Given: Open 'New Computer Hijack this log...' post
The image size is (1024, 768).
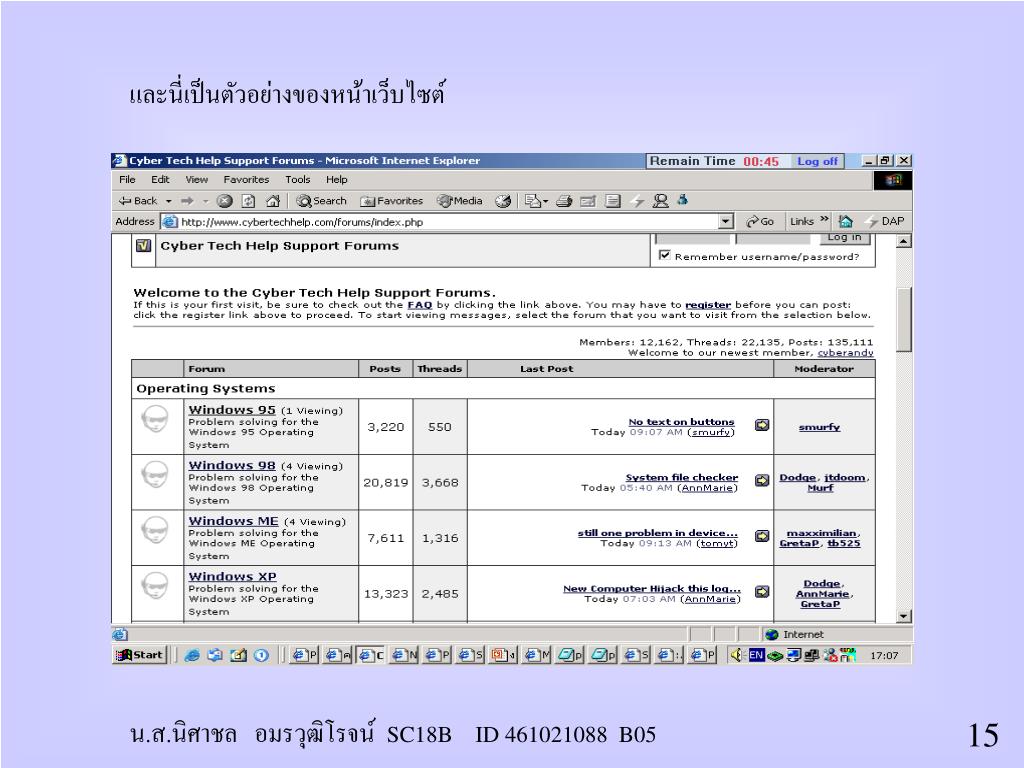Looking at the screenshot, I should coord(652,588).
